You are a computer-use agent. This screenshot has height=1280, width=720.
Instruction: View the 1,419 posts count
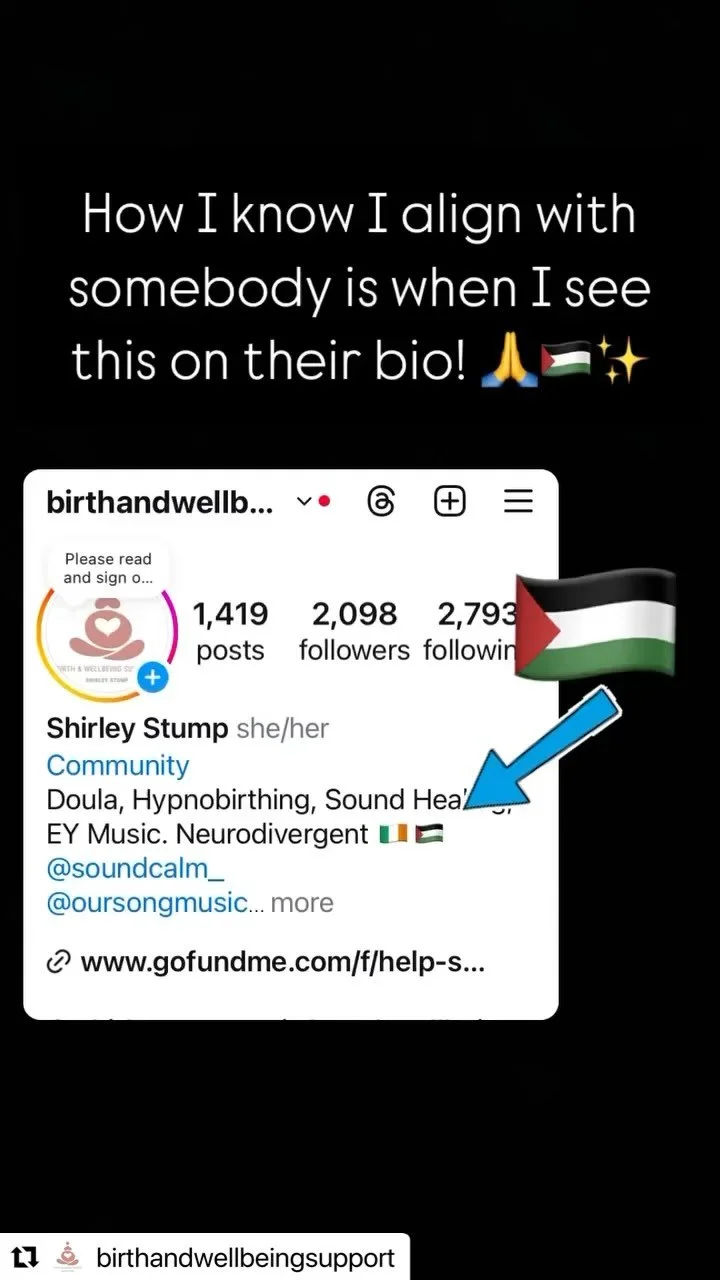230,631
